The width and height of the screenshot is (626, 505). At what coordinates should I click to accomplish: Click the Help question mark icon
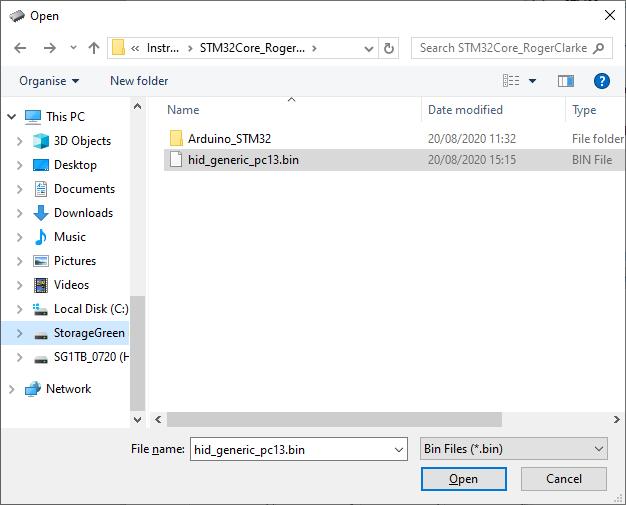point(602,81)
